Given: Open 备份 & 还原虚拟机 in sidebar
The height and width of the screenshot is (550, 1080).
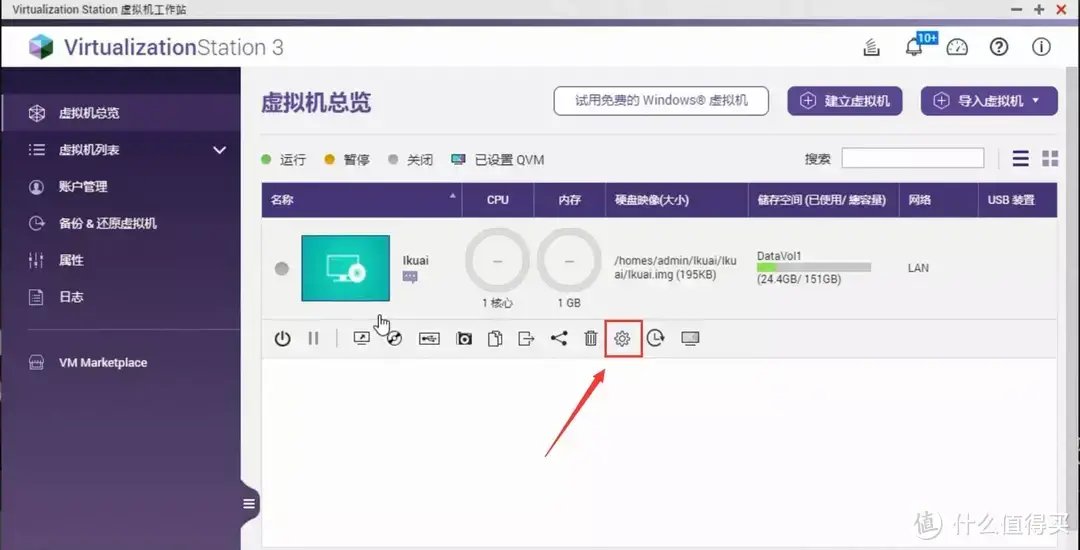Looking at the screenshot, I should coord(108,224).
